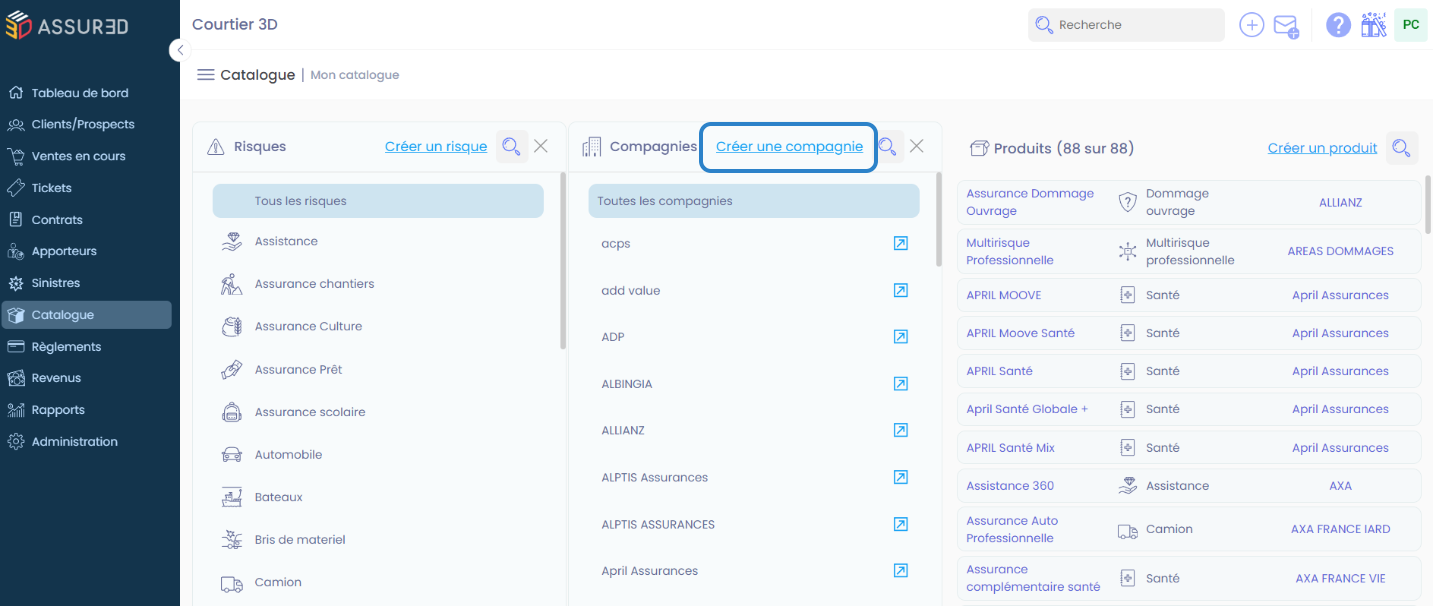Open uppercase ALPTIS ASSURANCES link icon
This screenshot has width=1433, height=606.
pos(900,524)
